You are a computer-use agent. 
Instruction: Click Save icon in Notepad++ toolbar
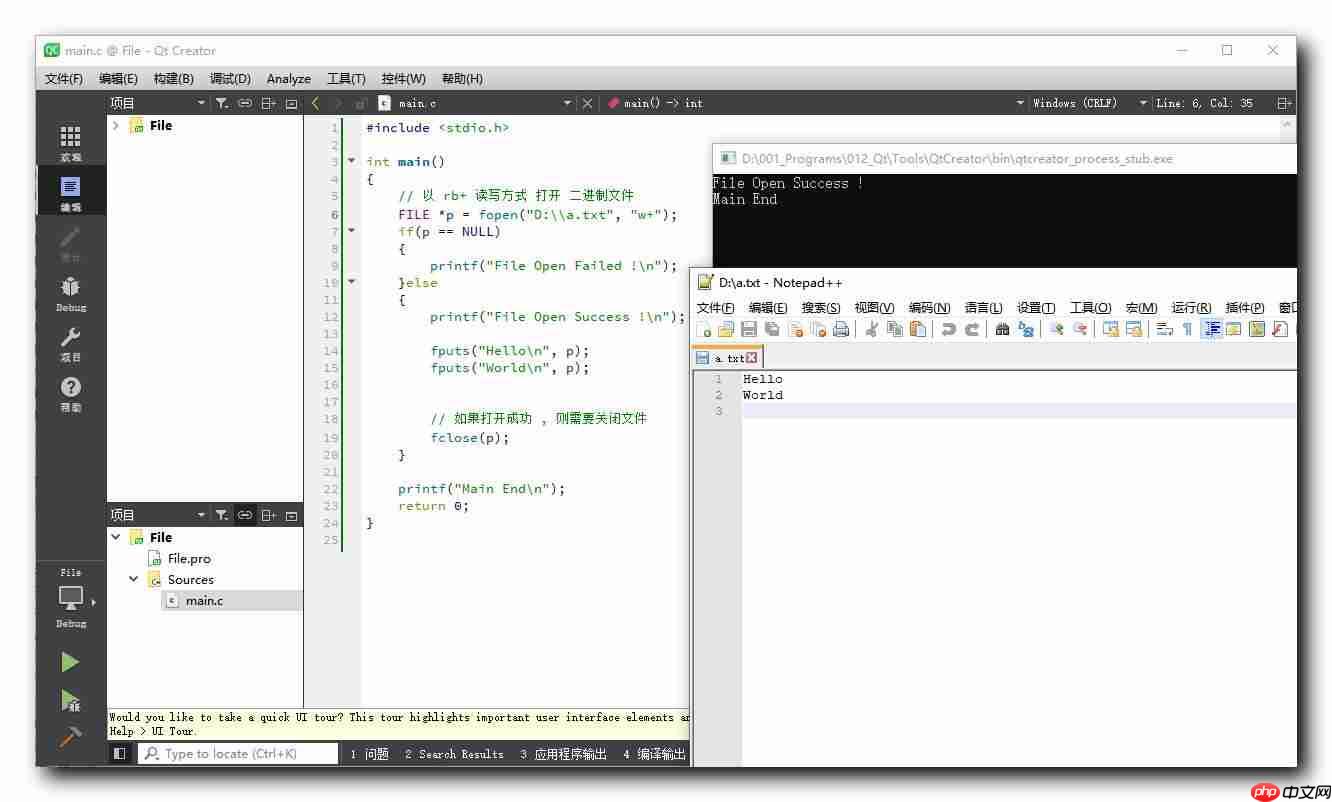749,329
